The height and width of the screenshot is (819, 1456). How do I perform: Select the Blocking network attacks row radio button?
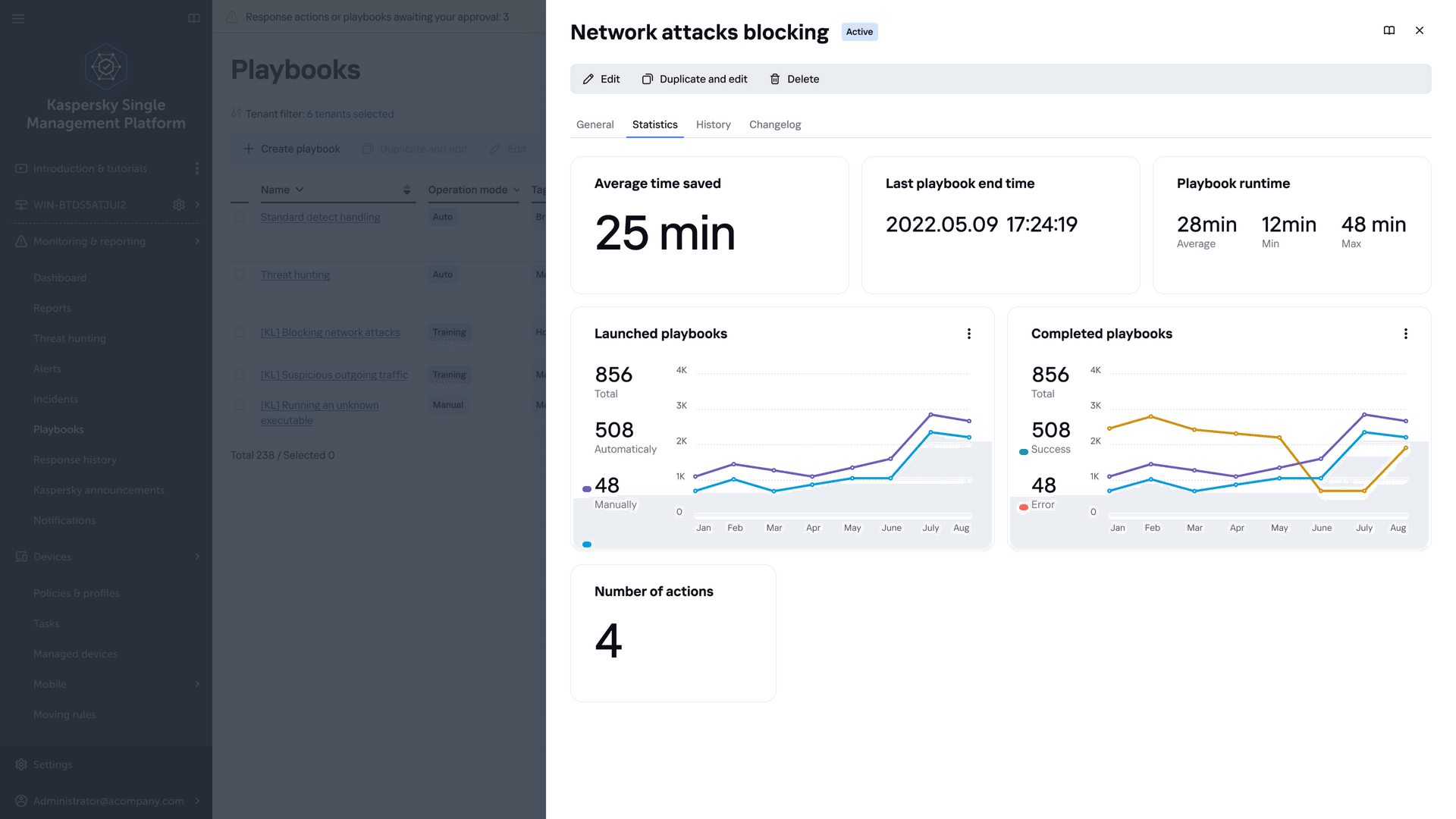click(x=240, y=332)
